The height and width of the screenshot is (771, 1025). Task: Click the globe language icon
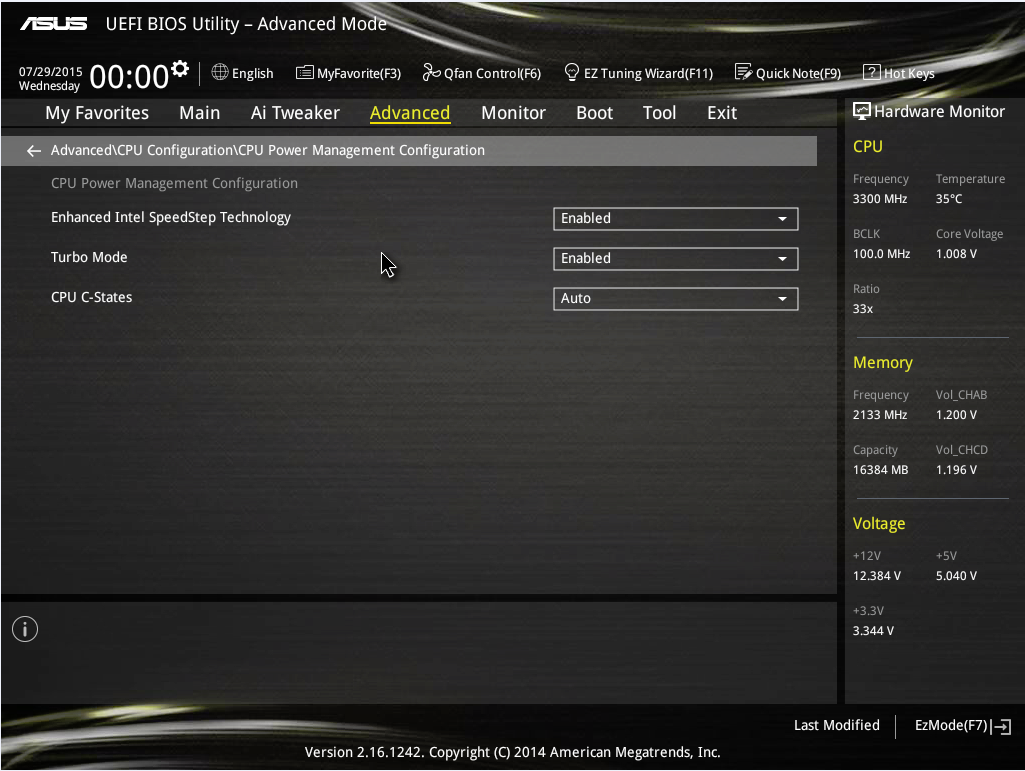[x=220, y=72]
